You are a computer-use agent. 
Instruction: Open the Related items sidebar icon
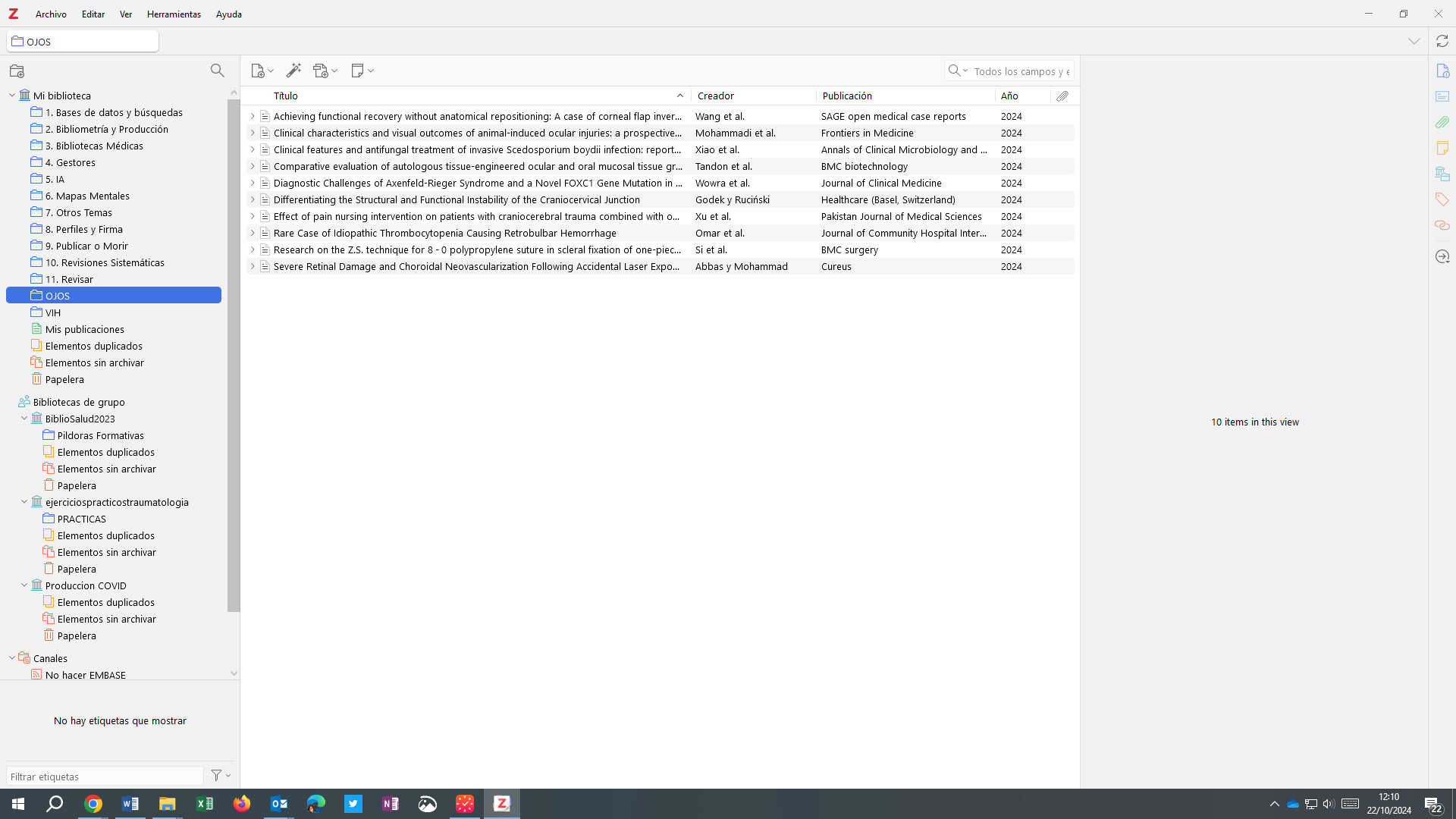pyautogui.click(x=1442, y=225)
